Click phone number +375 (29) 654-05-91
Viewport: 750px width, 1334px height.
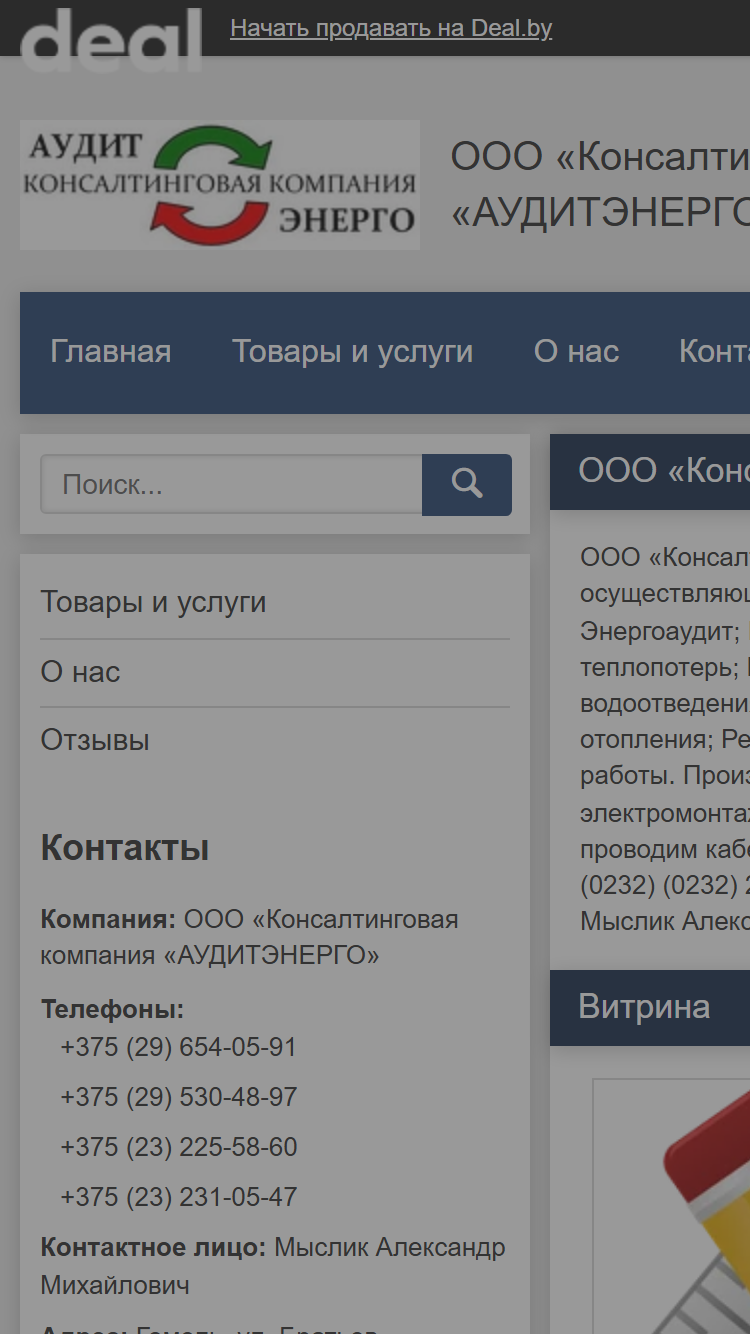point(178,1047)
